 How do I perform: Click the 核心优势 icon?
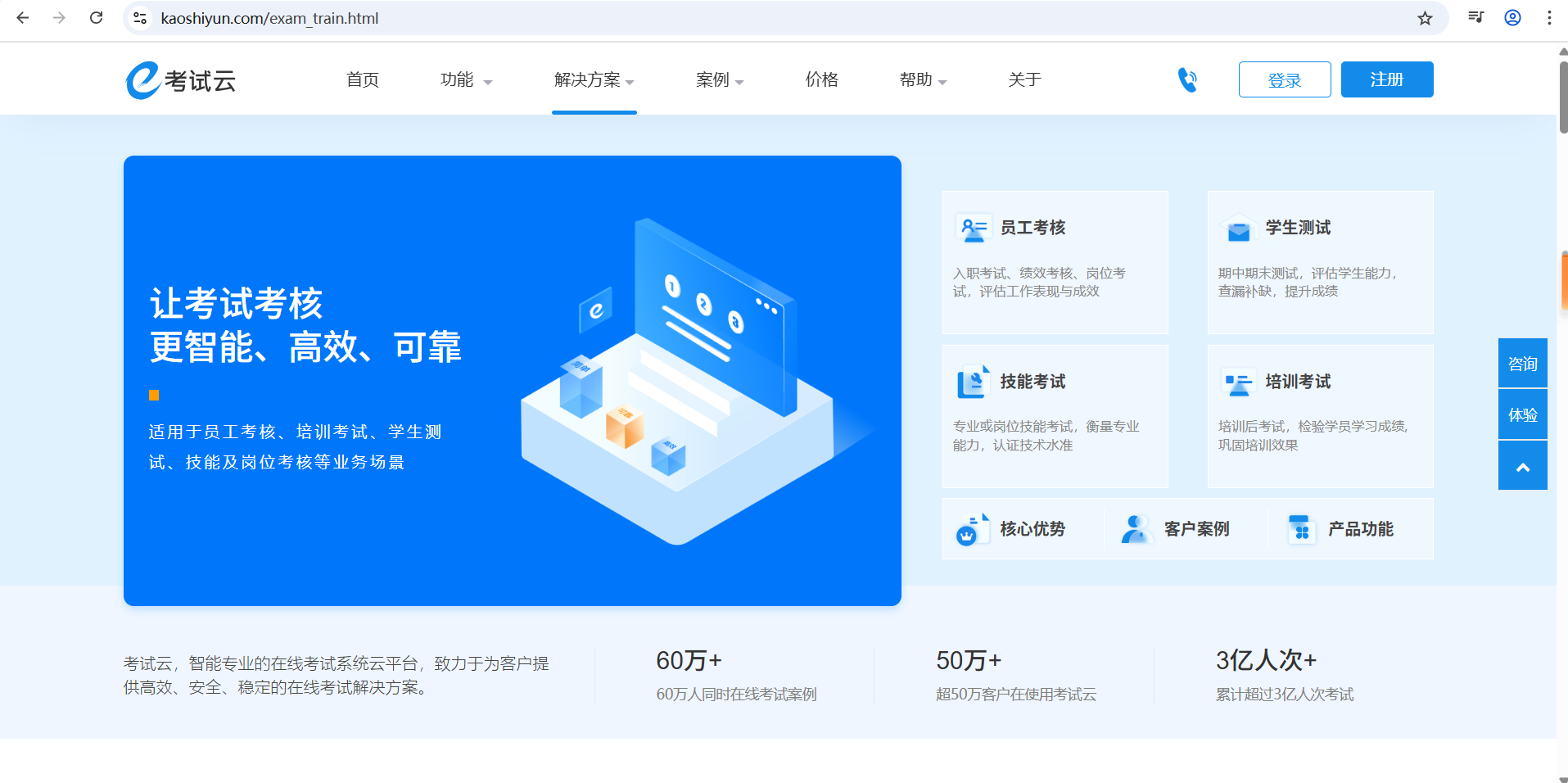coord(973,529)
